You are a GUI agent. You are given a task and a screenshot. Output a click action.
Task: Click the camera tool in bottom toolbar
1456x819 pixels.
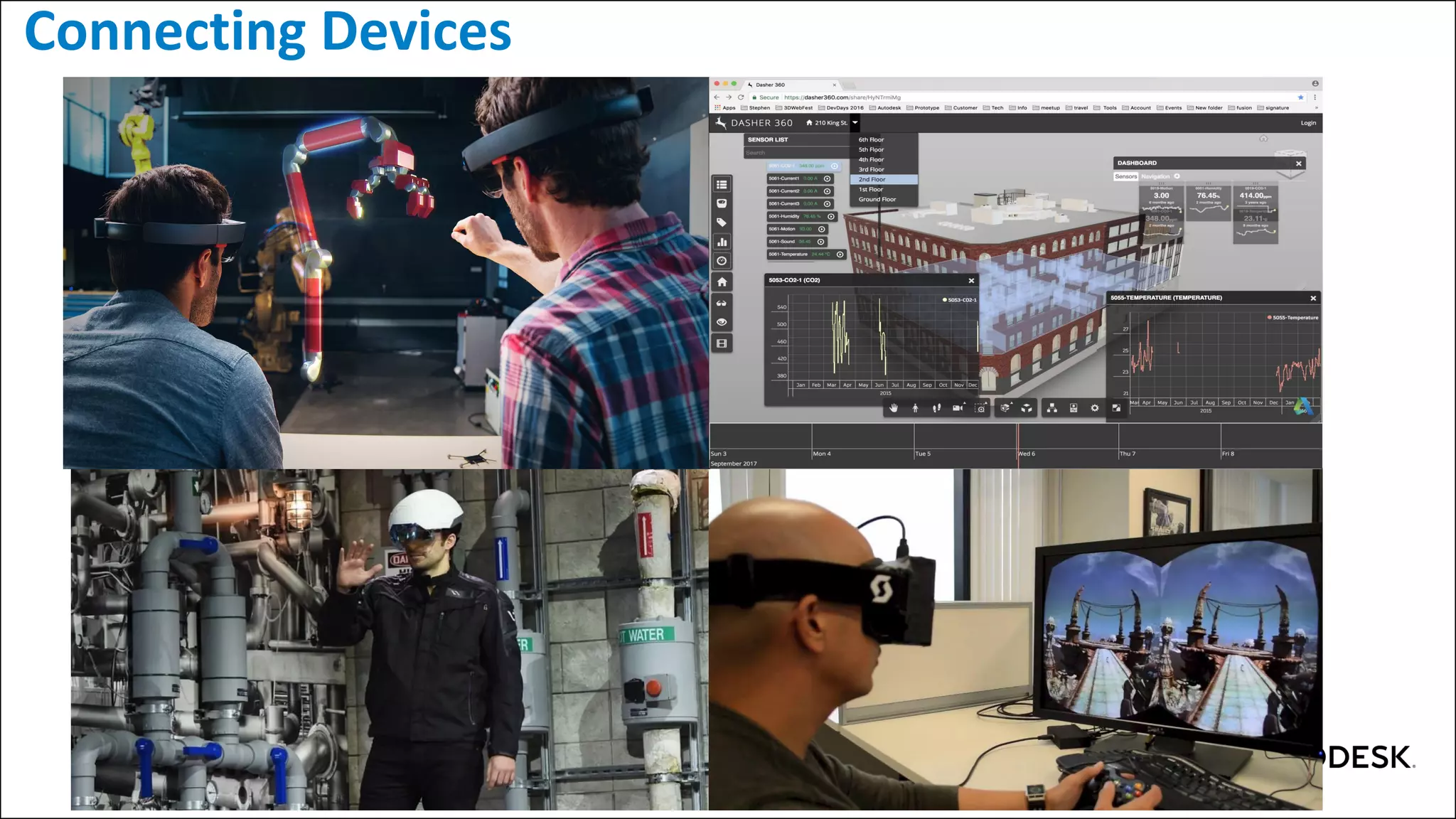pos(958,408)
